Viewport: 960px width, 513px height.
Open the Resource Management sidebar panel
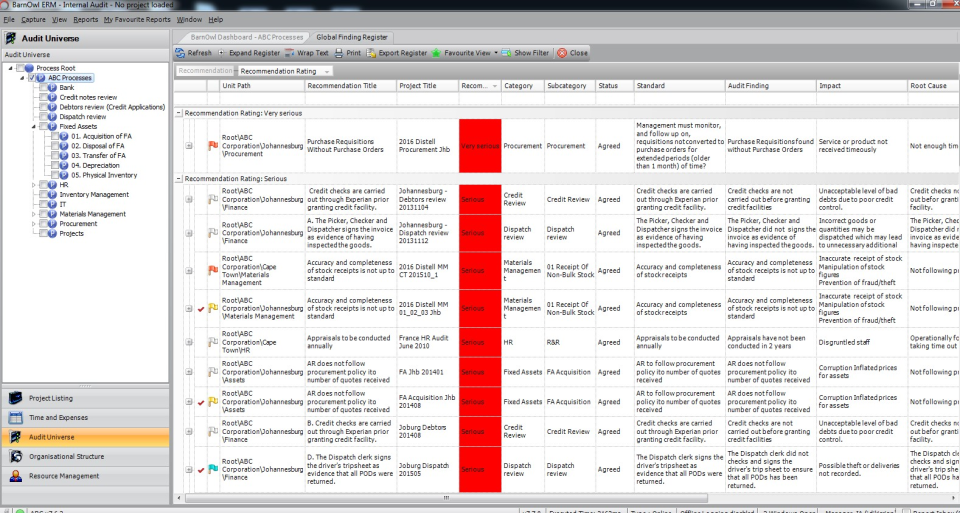(64, 476)
